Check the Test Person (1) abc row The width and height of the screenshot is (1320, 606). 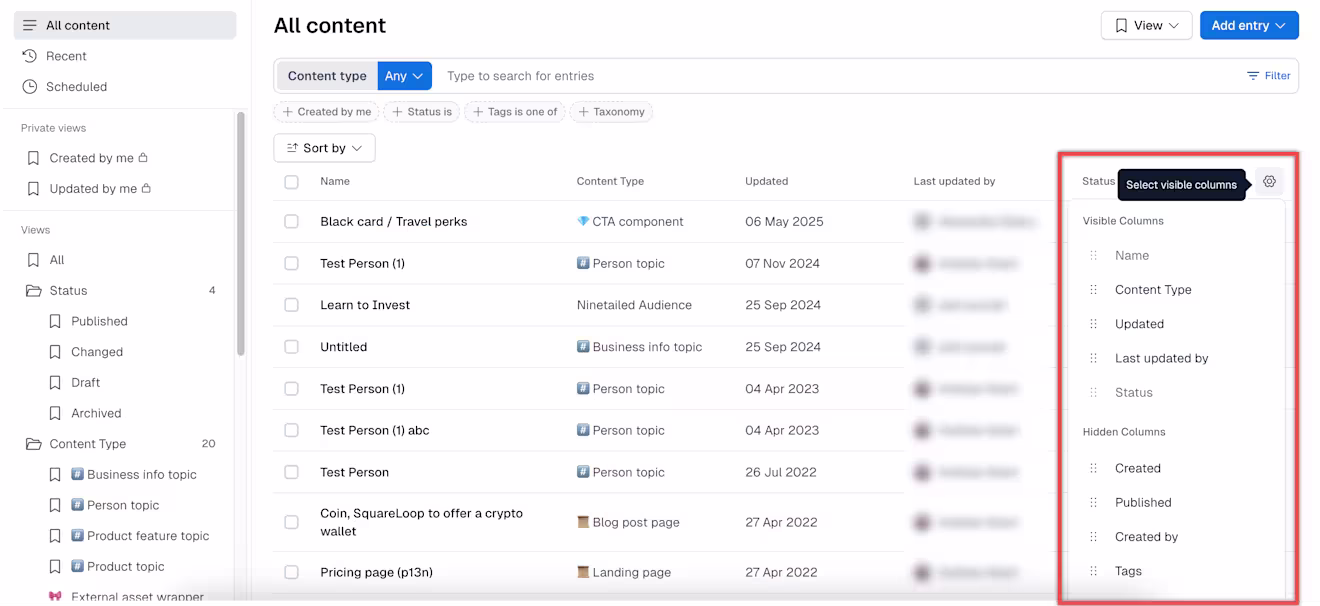pos(291,430)
